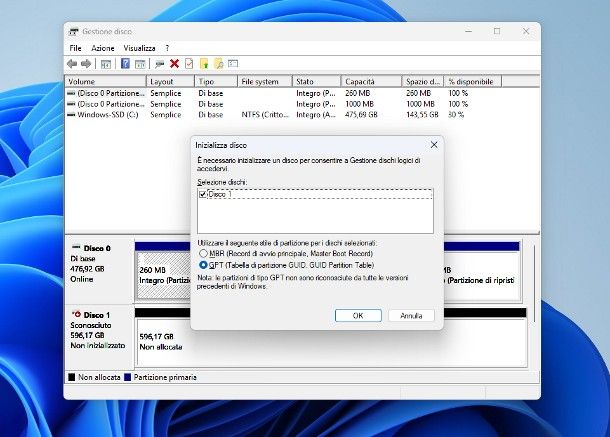Sort by the Capacità column header
610x437 pixels.
point(360,81)
